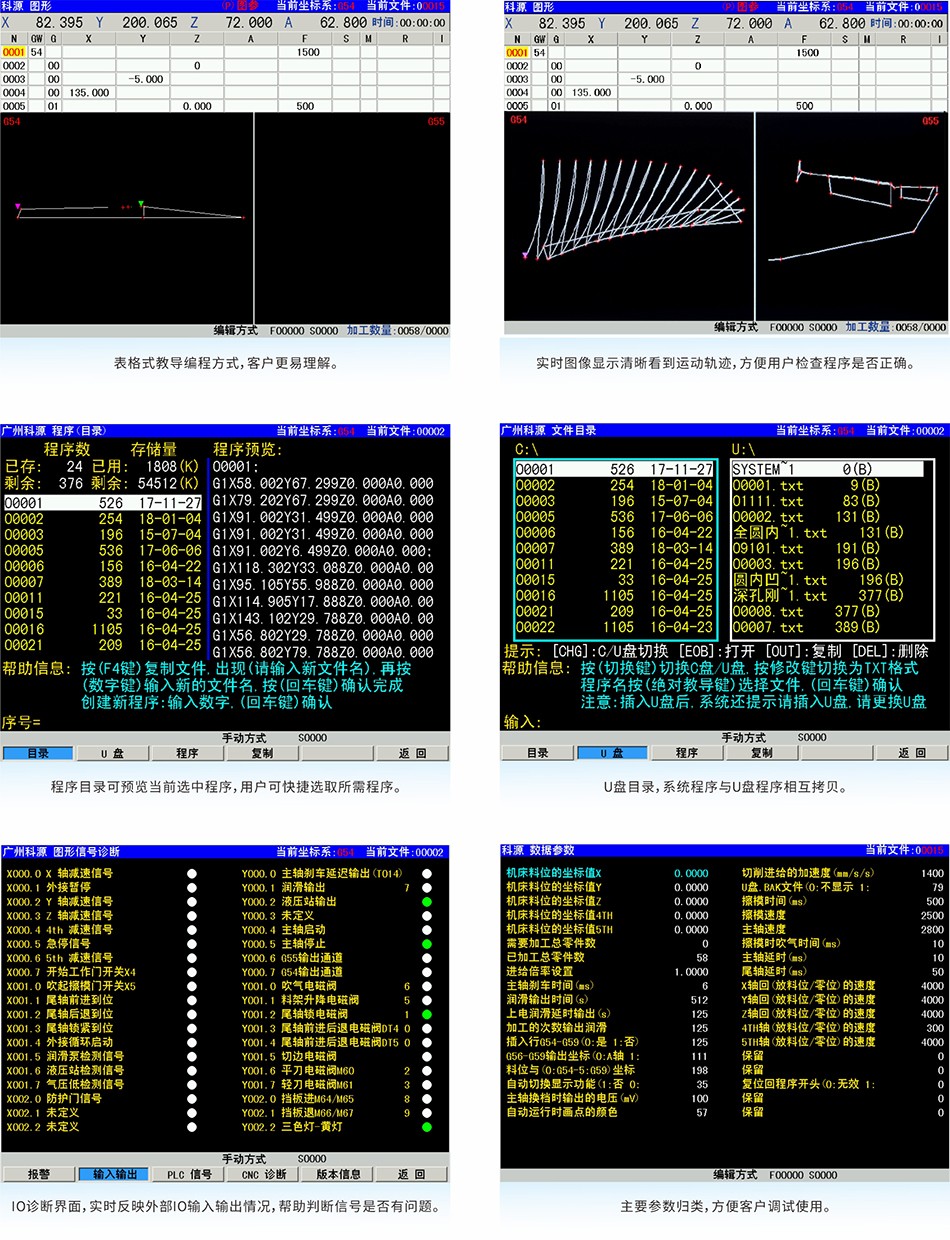Select 润滑输出时间(s) value 512
Image resolution: width=950 pixels, height=1240 pixels.
click(x=699, y=999)
